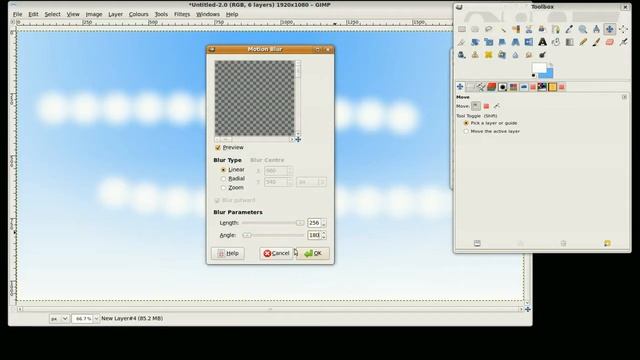This screenshot has width=640, height=360.
Task: Select the Perspective tool
Action: tap(516, 42)
